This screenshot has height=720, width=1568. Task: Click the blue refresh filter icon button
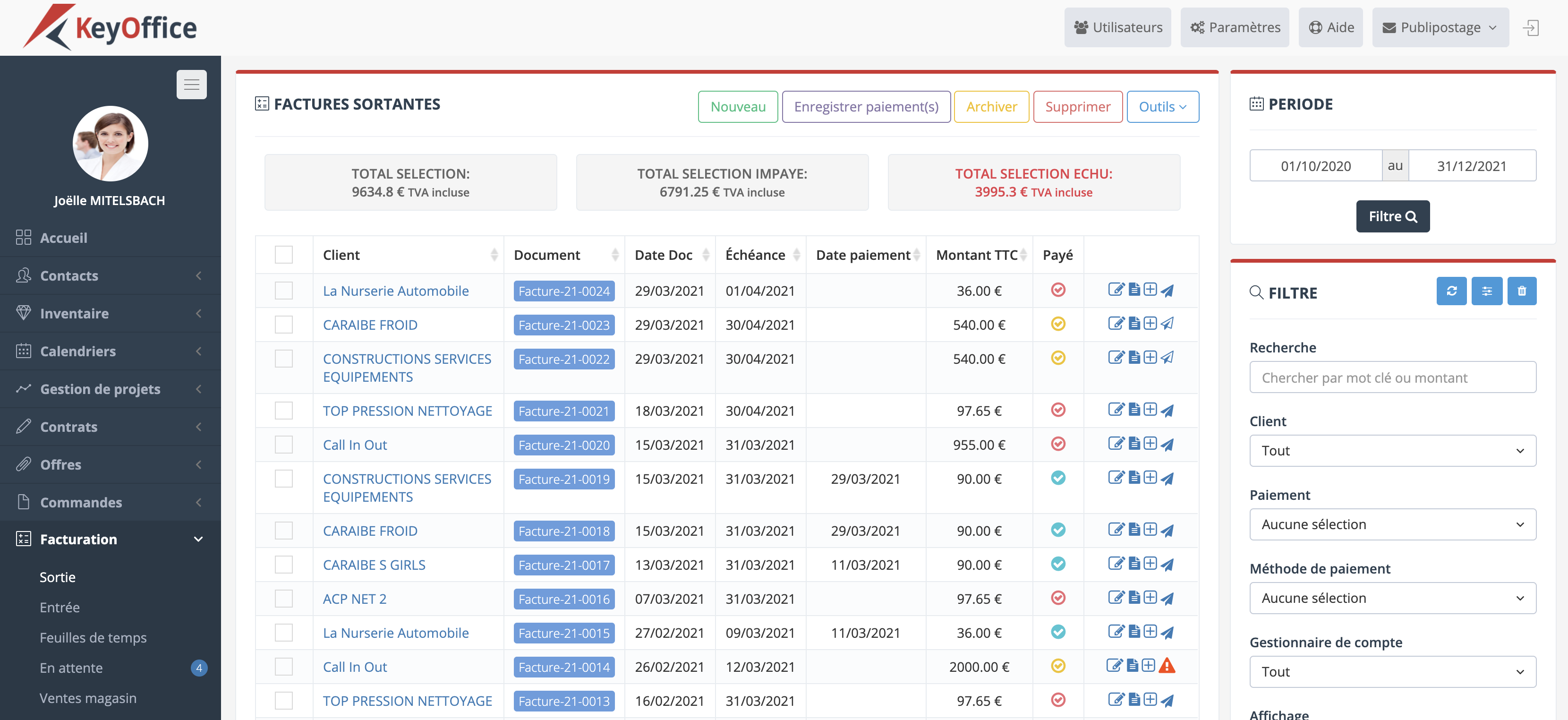click(1451, 292)
